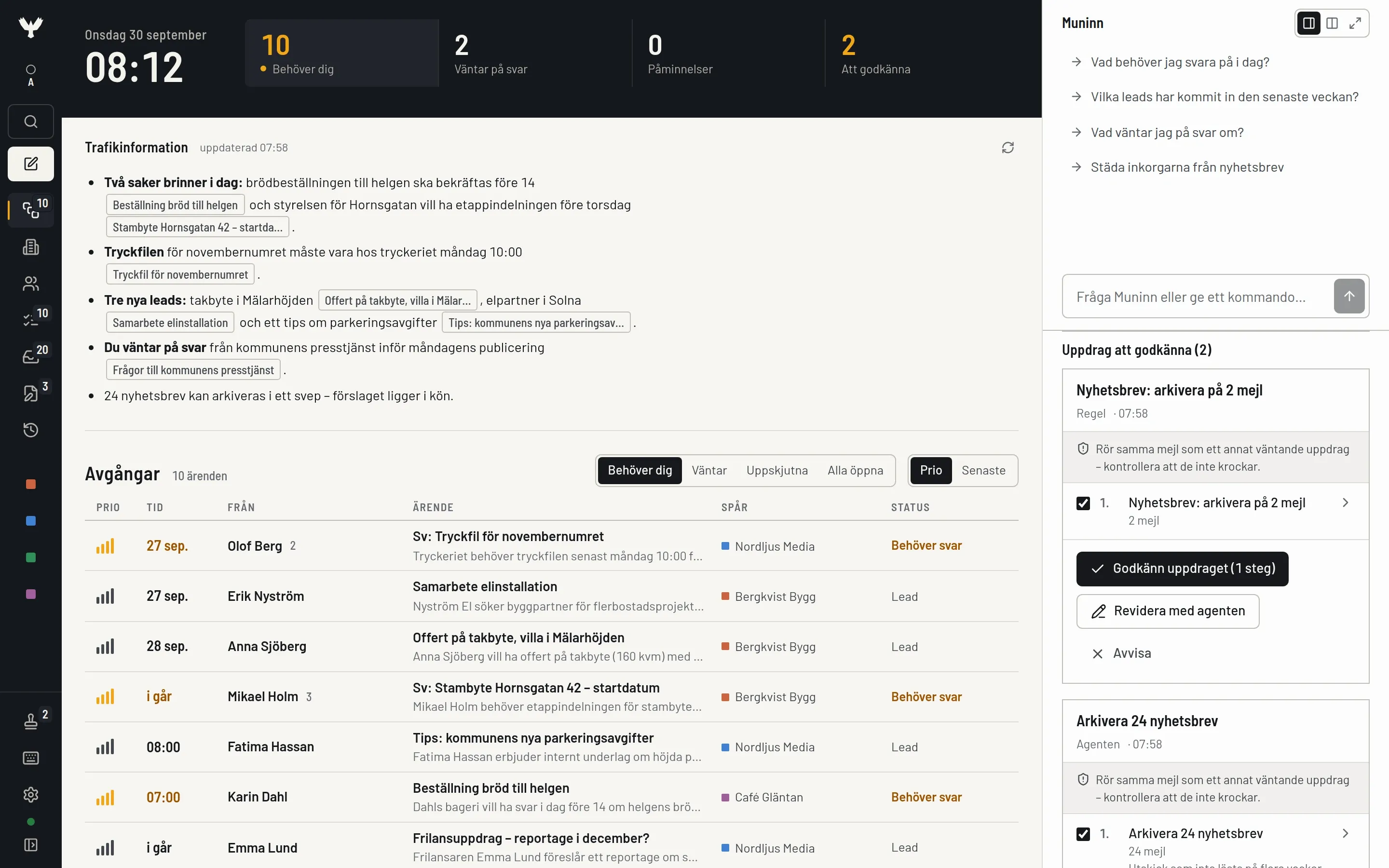Screen dimensions: 1389x868
Task: Open keyboard shortcuts icon in sidebar
Action: click(30, 758)
